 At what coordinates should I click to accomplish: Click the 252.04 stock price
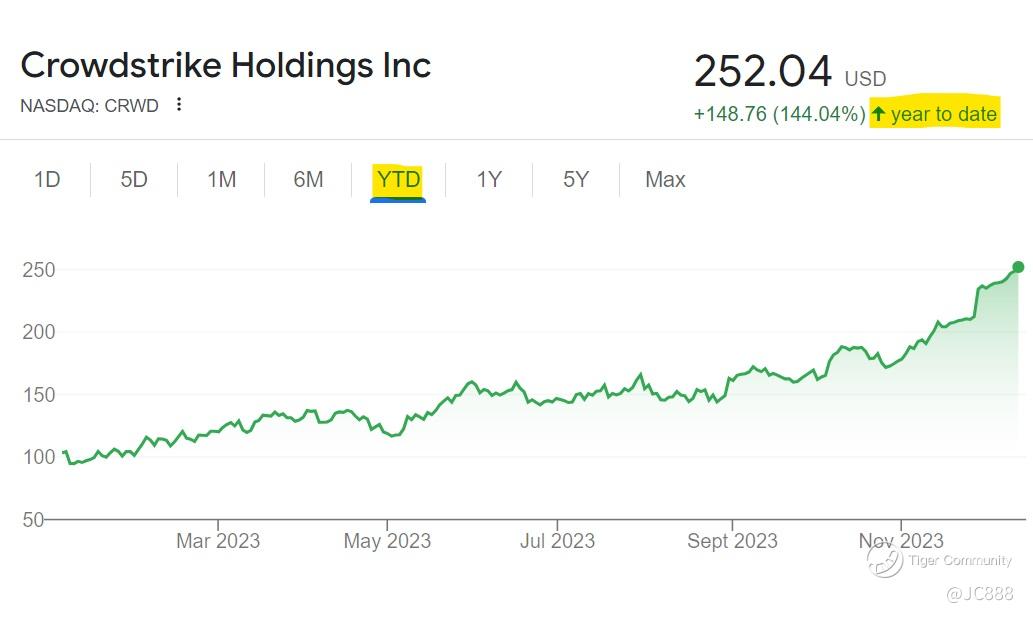(762, 72)
